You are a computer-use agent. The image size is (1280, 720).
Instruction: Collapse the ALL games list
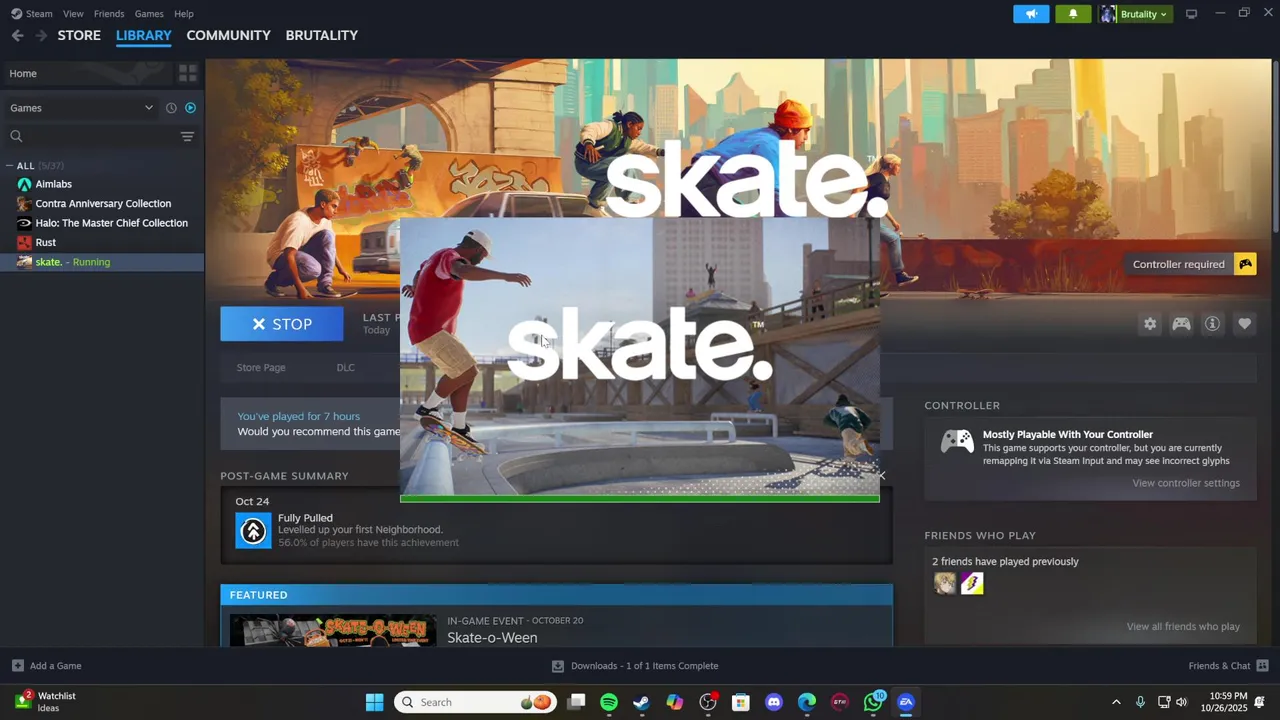(x=9, y=166)
